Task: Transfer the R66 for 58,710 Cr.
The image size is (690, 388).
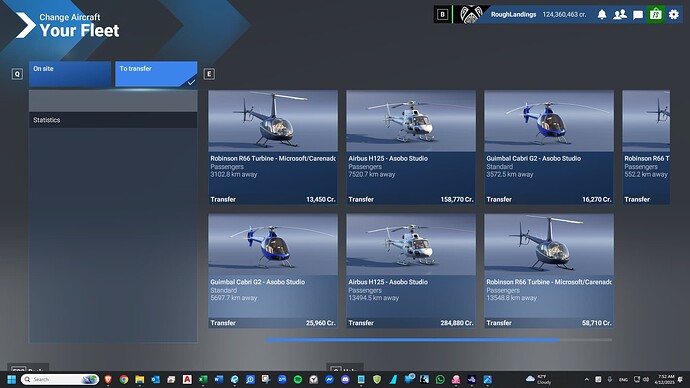Action: 549,323
